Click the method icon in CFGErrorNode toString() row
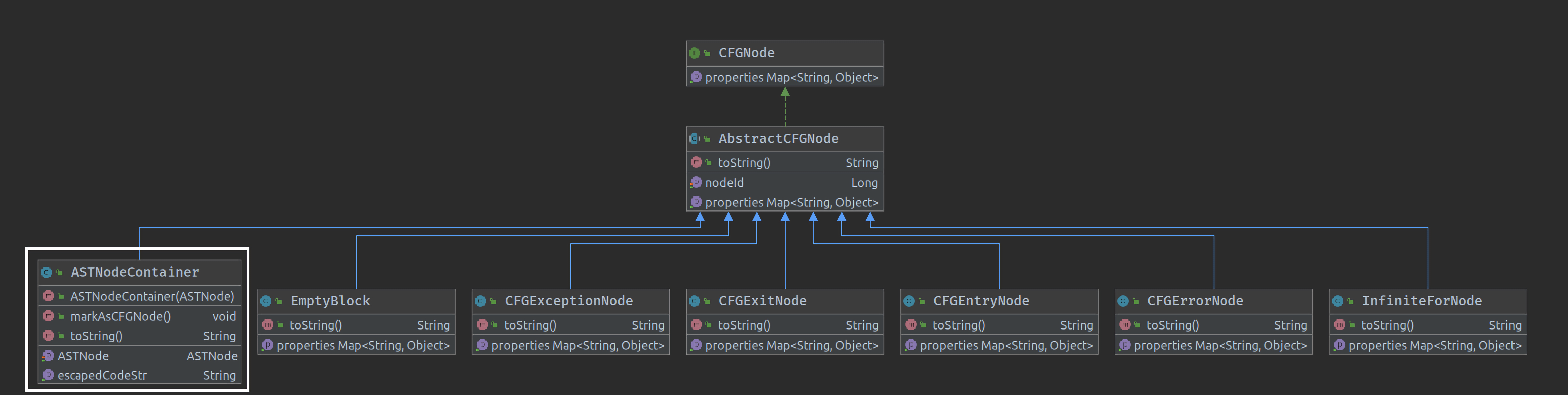Screen dimensions: 1568x395 [1125, 325]
